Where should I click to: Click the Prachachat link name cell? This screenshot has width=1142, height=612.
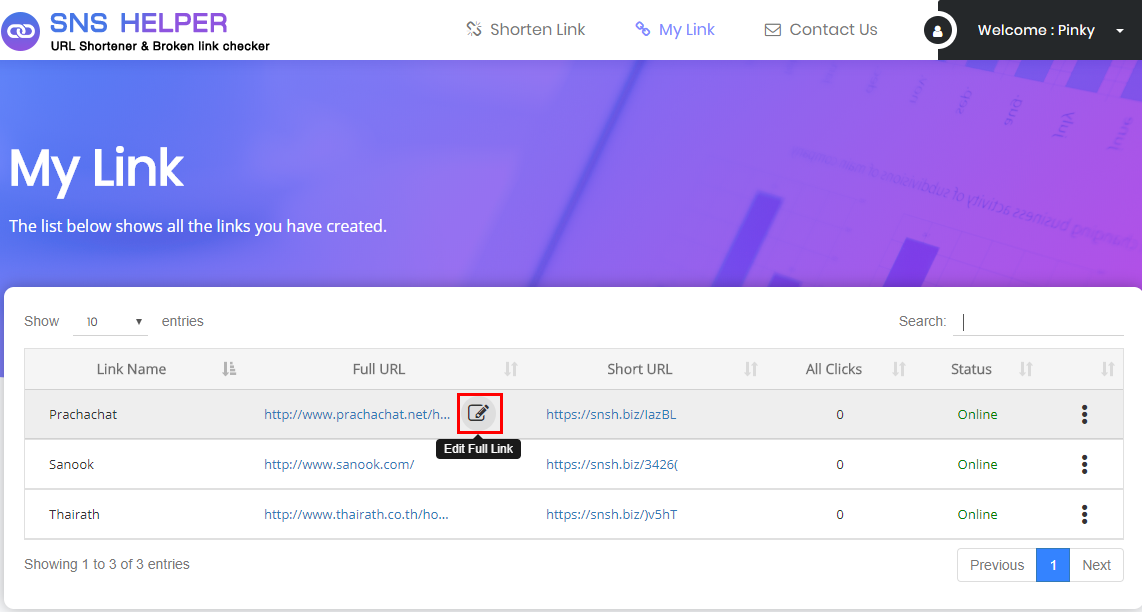83,415
